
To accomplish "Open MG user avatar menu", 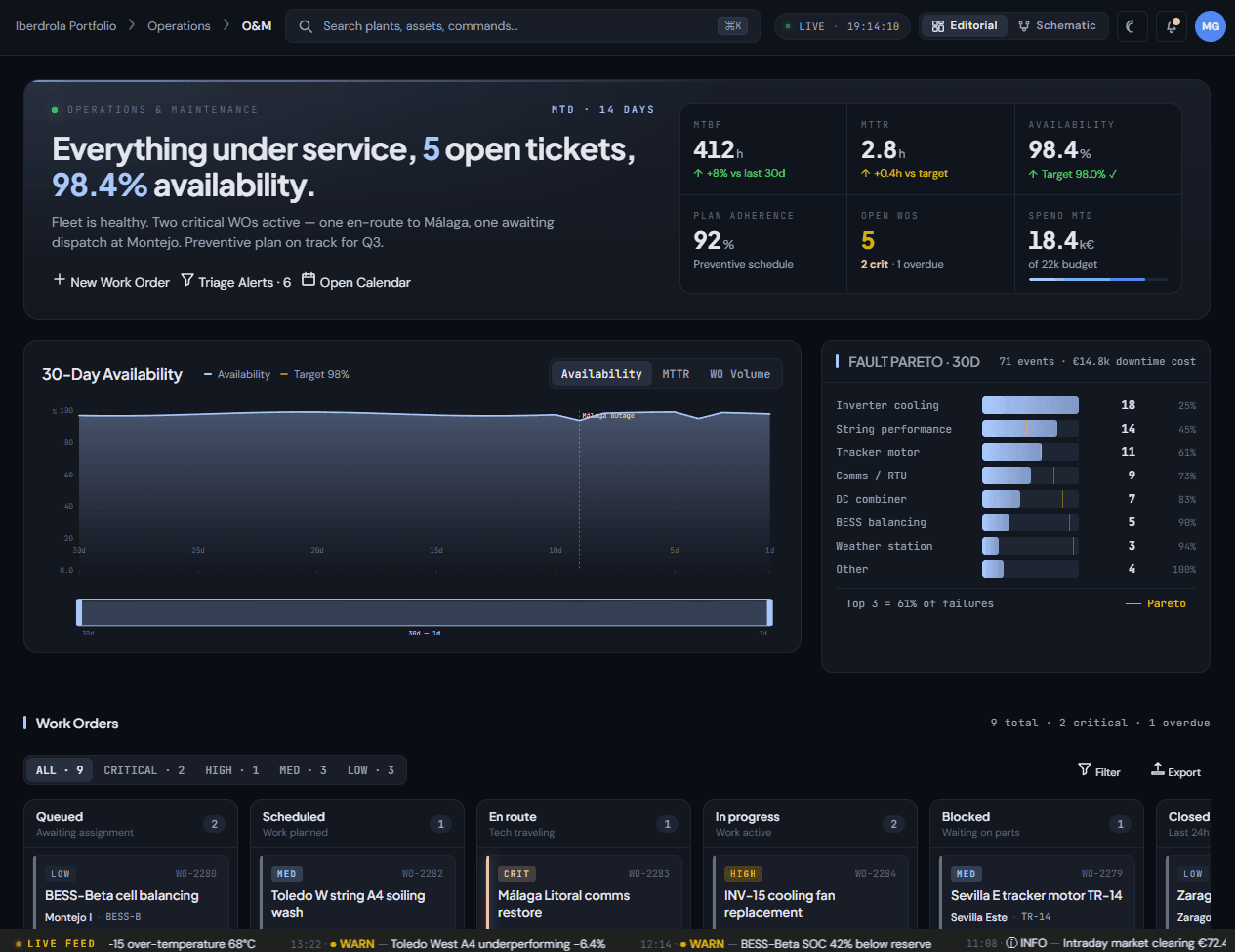I will (1211, 26).
